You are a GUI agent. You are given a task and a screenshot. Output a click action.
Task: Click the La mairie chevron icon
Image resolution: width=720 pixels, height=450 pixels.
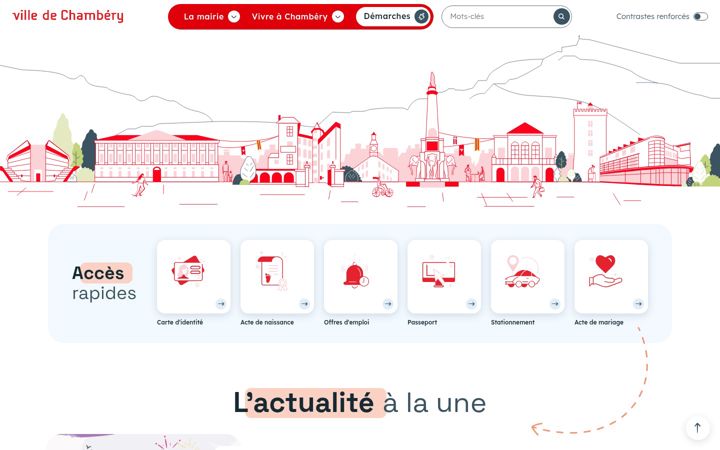point(234,17)
